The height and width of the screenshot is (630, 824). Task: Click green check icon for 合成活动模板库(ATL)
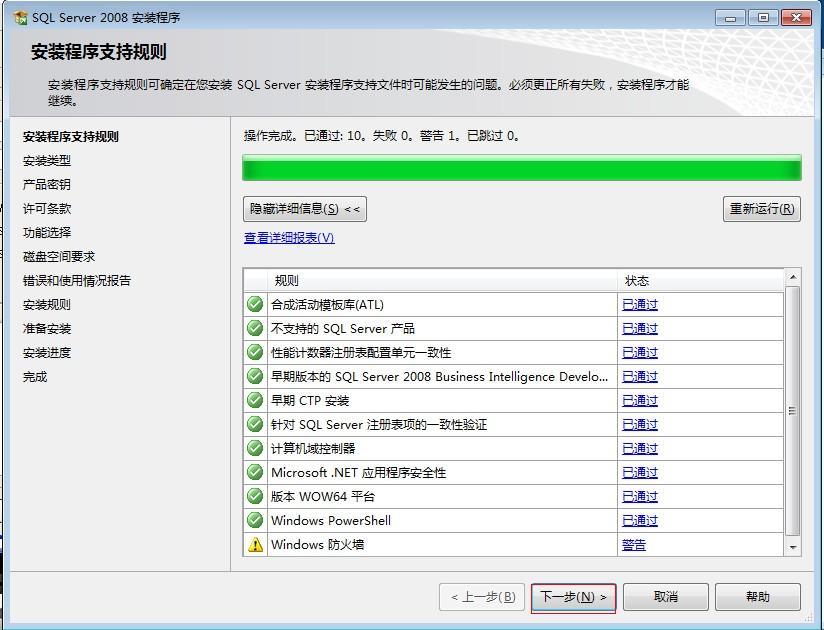[255, 304]
